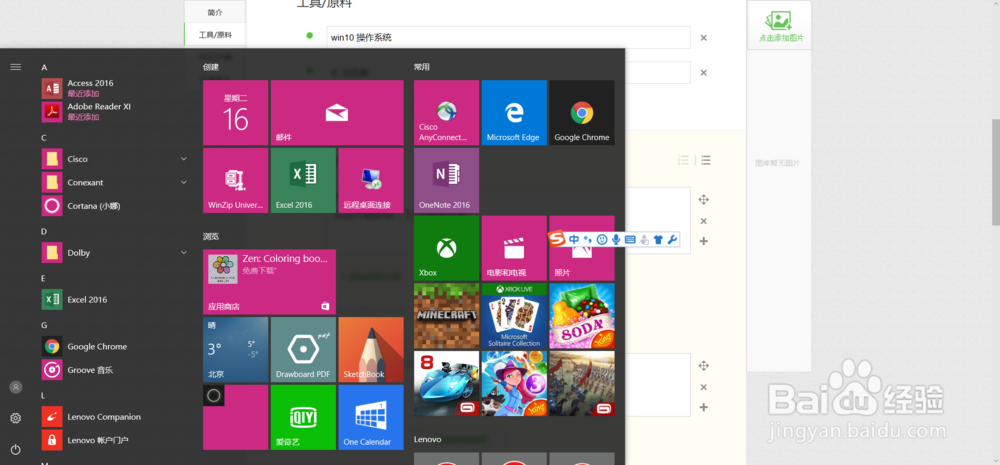Open 远程桌面连接 tile
This screenshot has height=465, width=1000.
pyautogui.click(x=371, y=181)
